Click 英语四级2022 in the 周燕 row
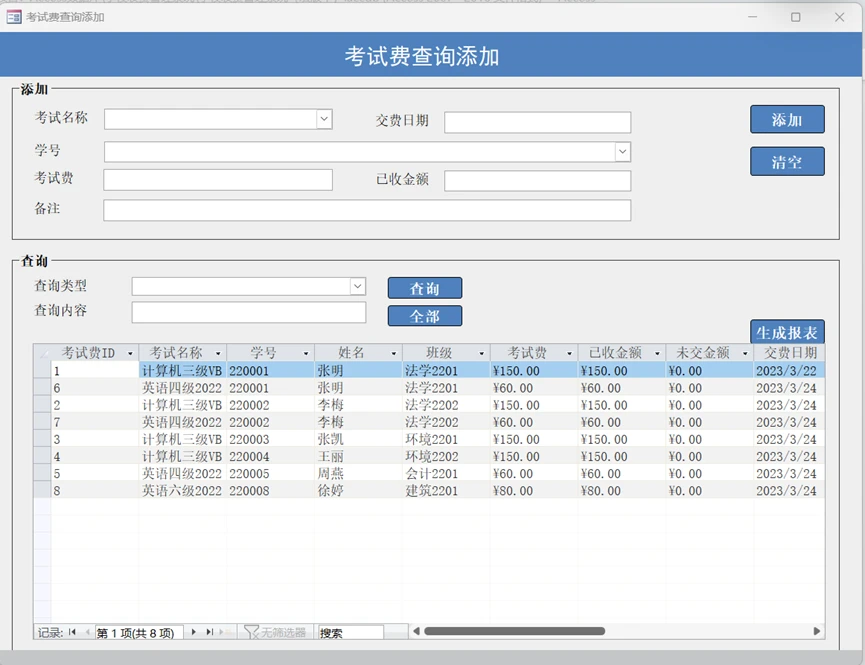 182,474
